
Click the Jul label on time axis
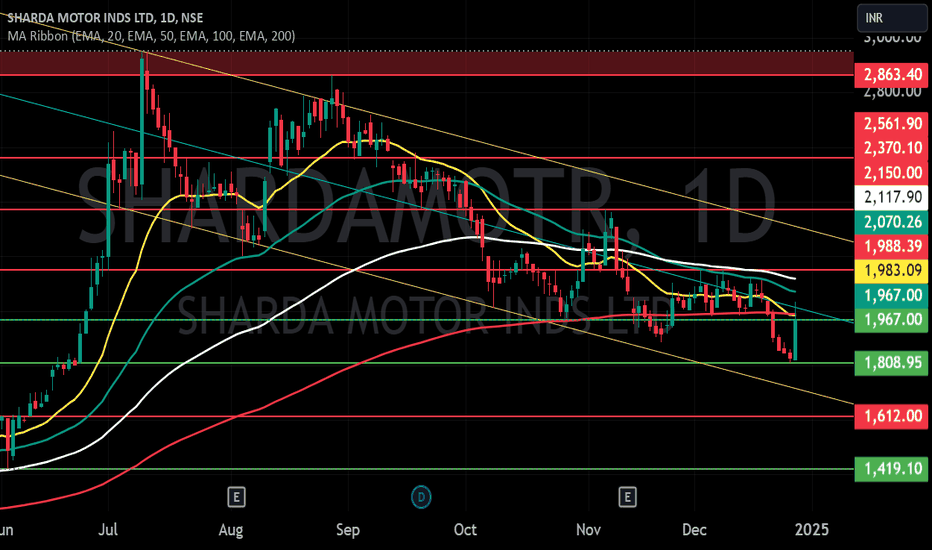[108, 529]
